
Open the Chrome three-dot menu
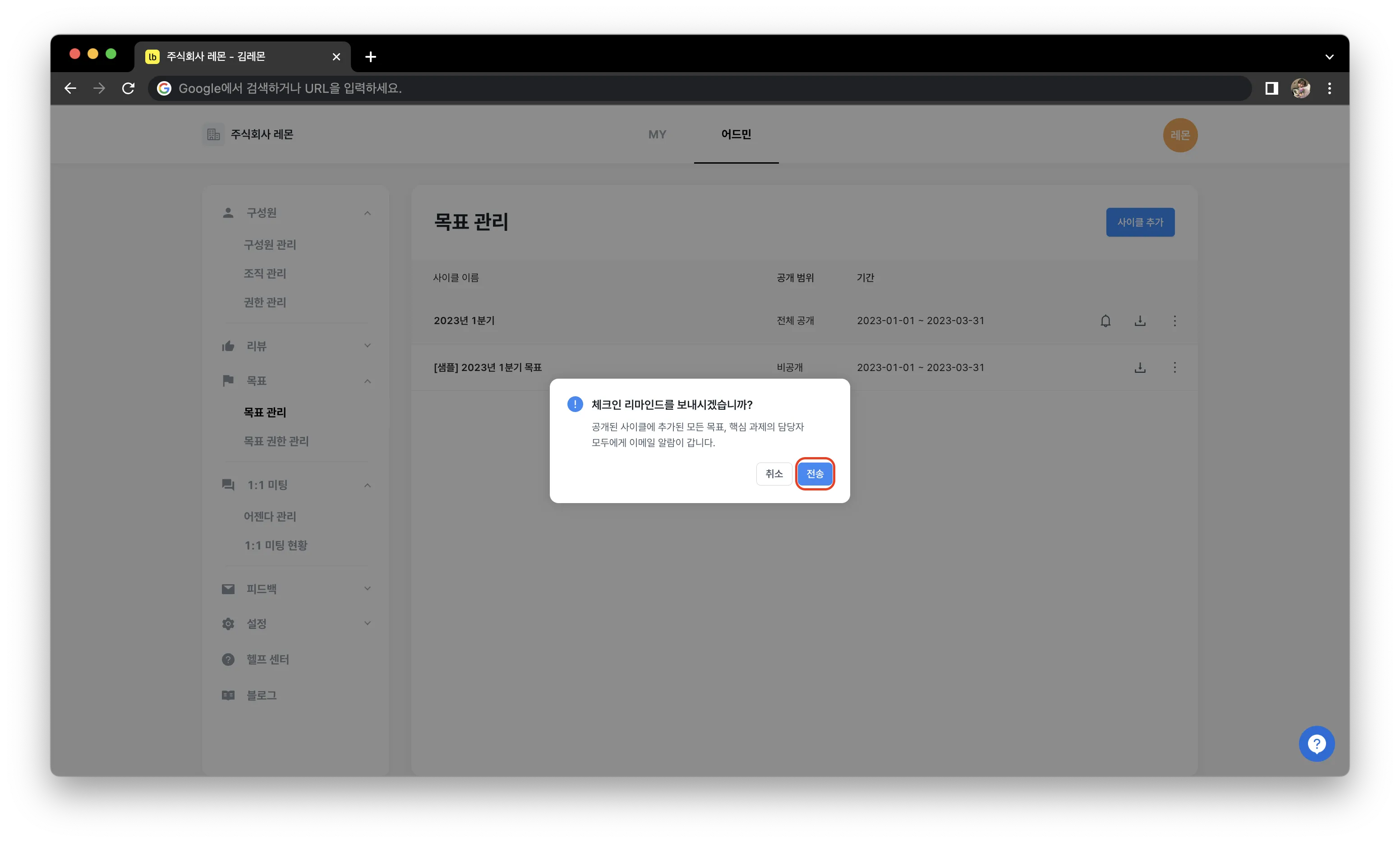click(1329, 88)
